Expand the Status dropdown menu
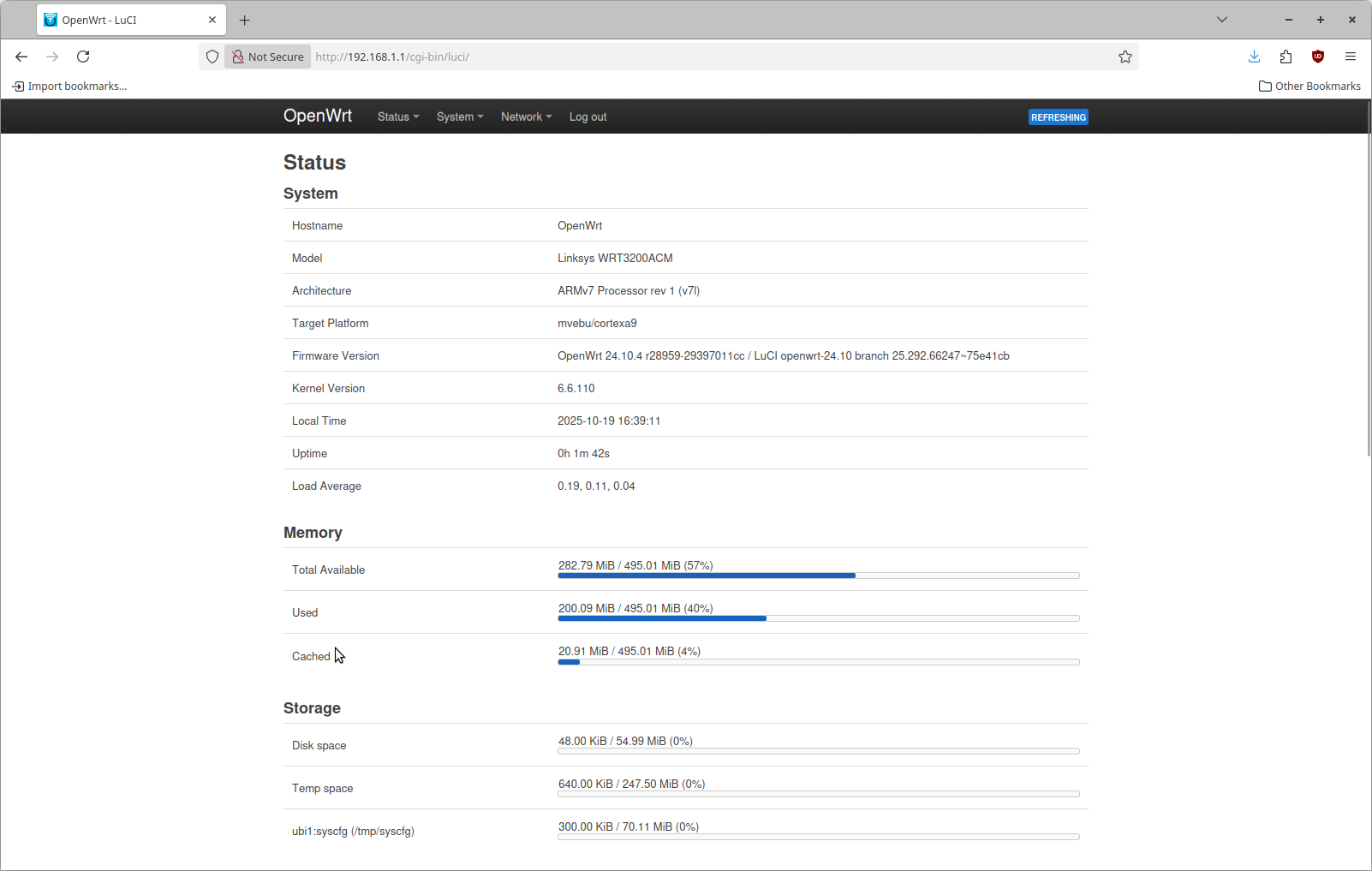This screenshot has width=1372, height=871. (398, 117)
